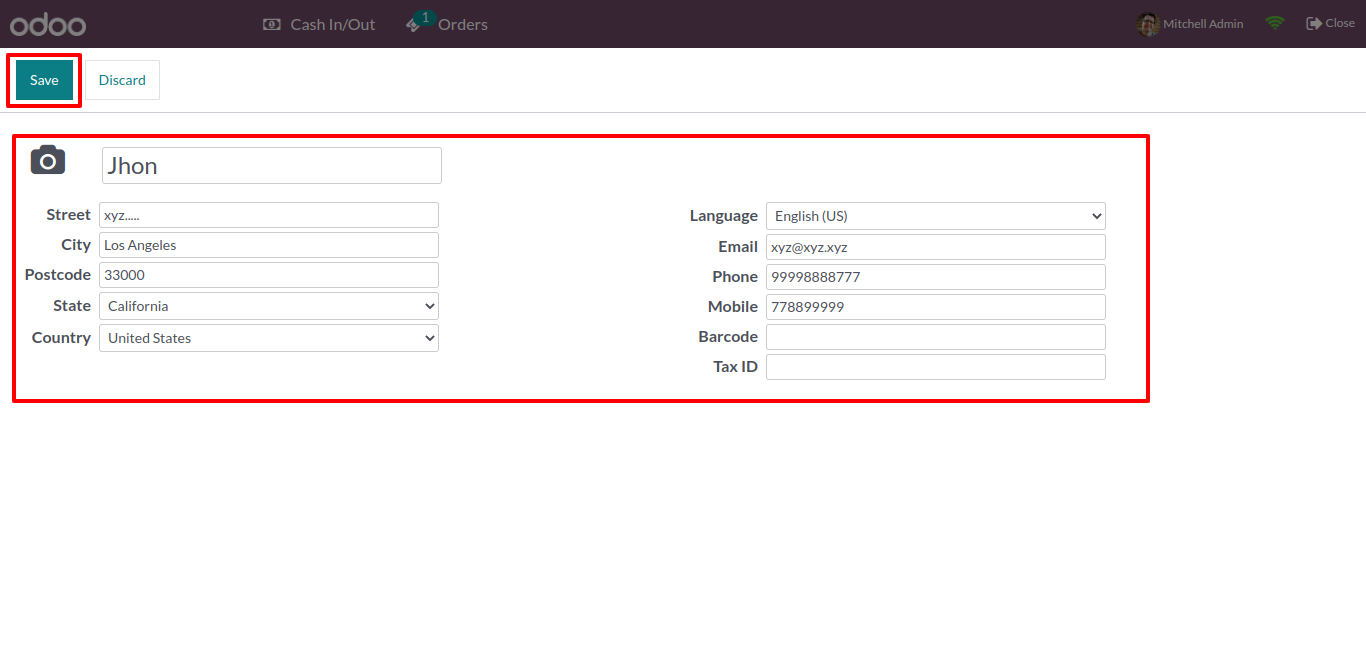Screen dimensions: 1366x668
Task: Focus the Street input field
Action: pos(269,215)
